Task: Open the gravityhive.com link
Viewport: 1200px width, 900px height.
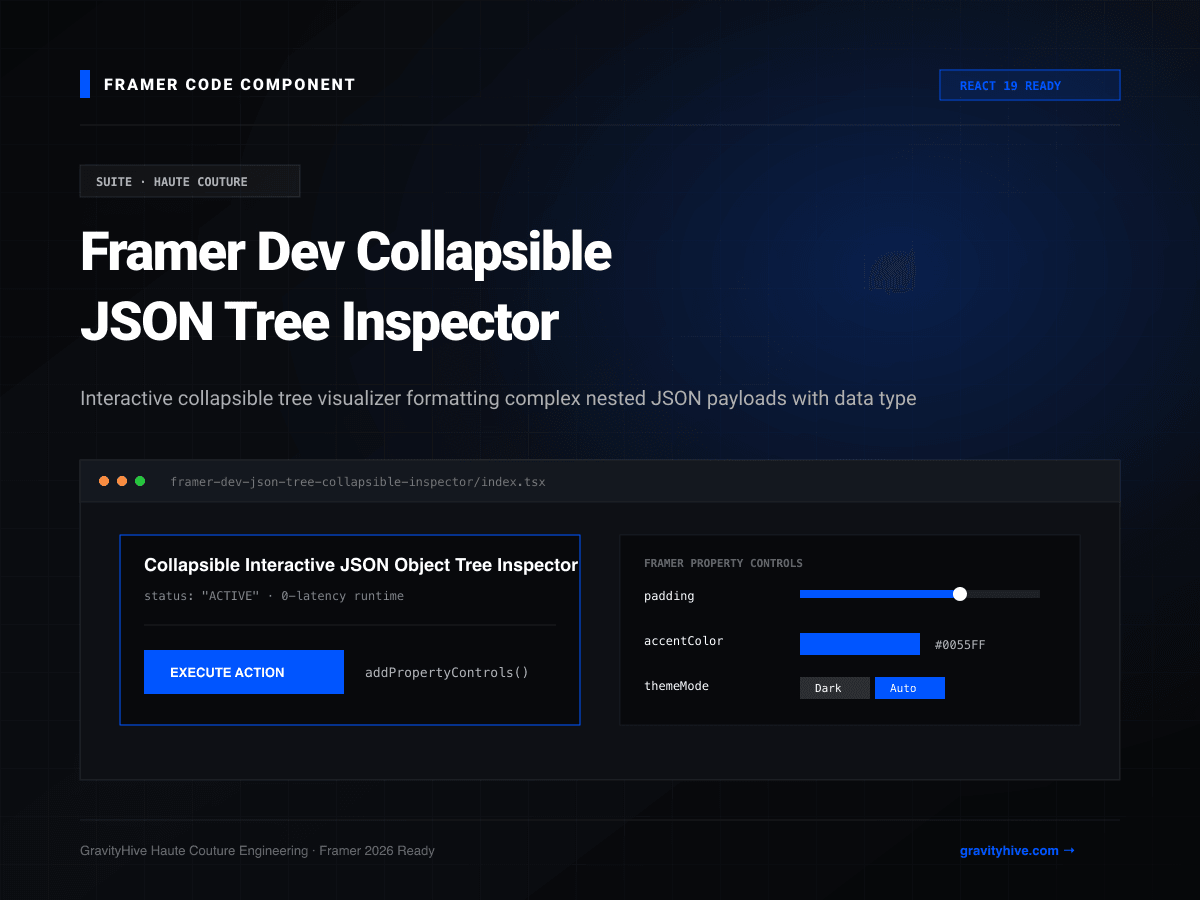Action: click(1017, 851)
